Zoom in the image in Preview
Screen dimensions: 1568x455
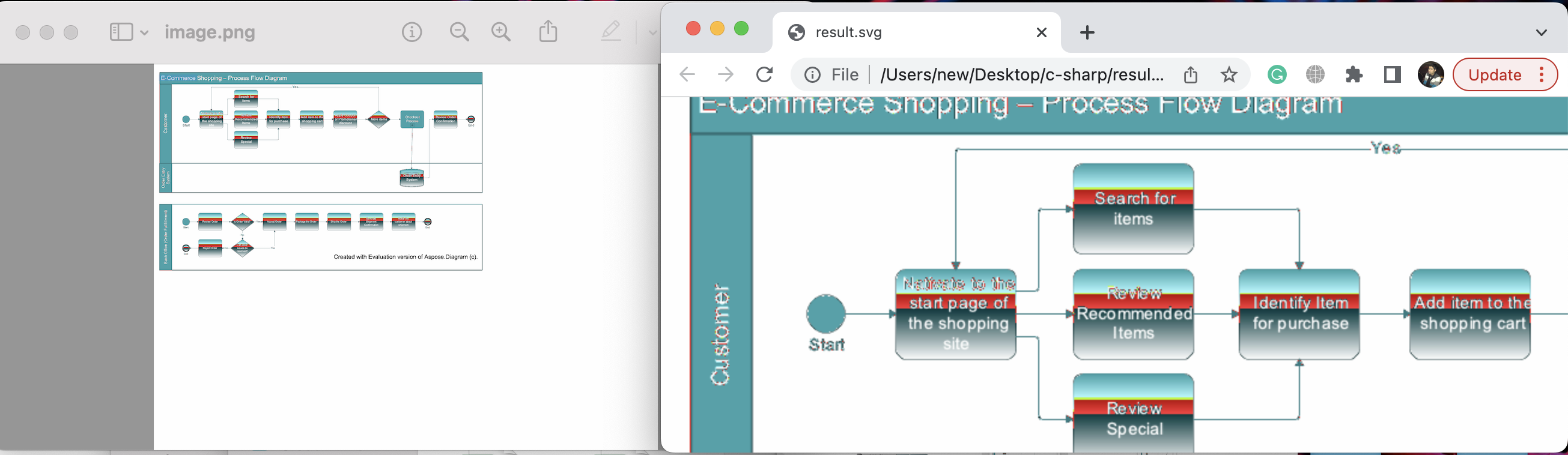click(501, 32)
